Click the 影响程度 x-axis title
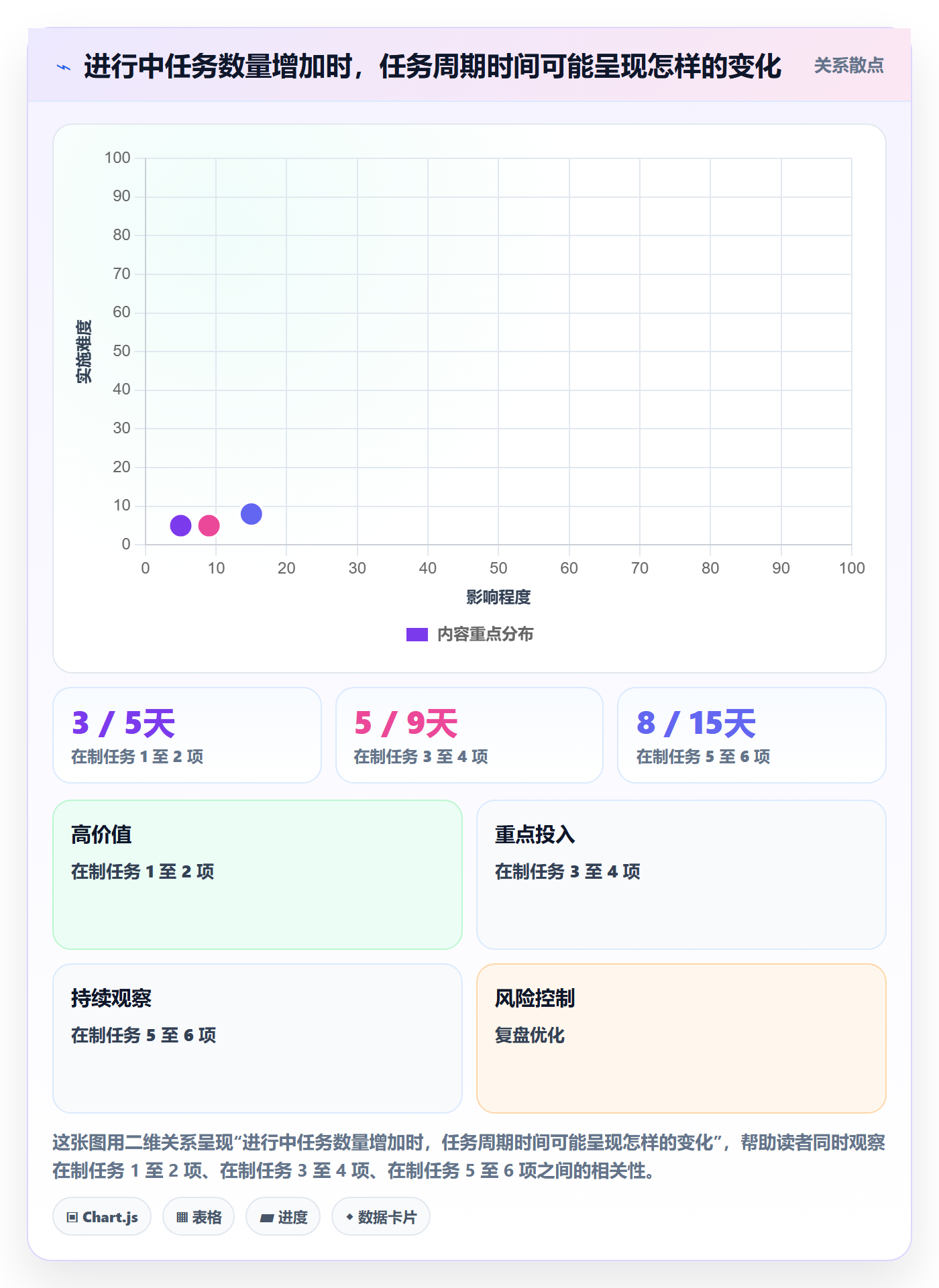 498,597
